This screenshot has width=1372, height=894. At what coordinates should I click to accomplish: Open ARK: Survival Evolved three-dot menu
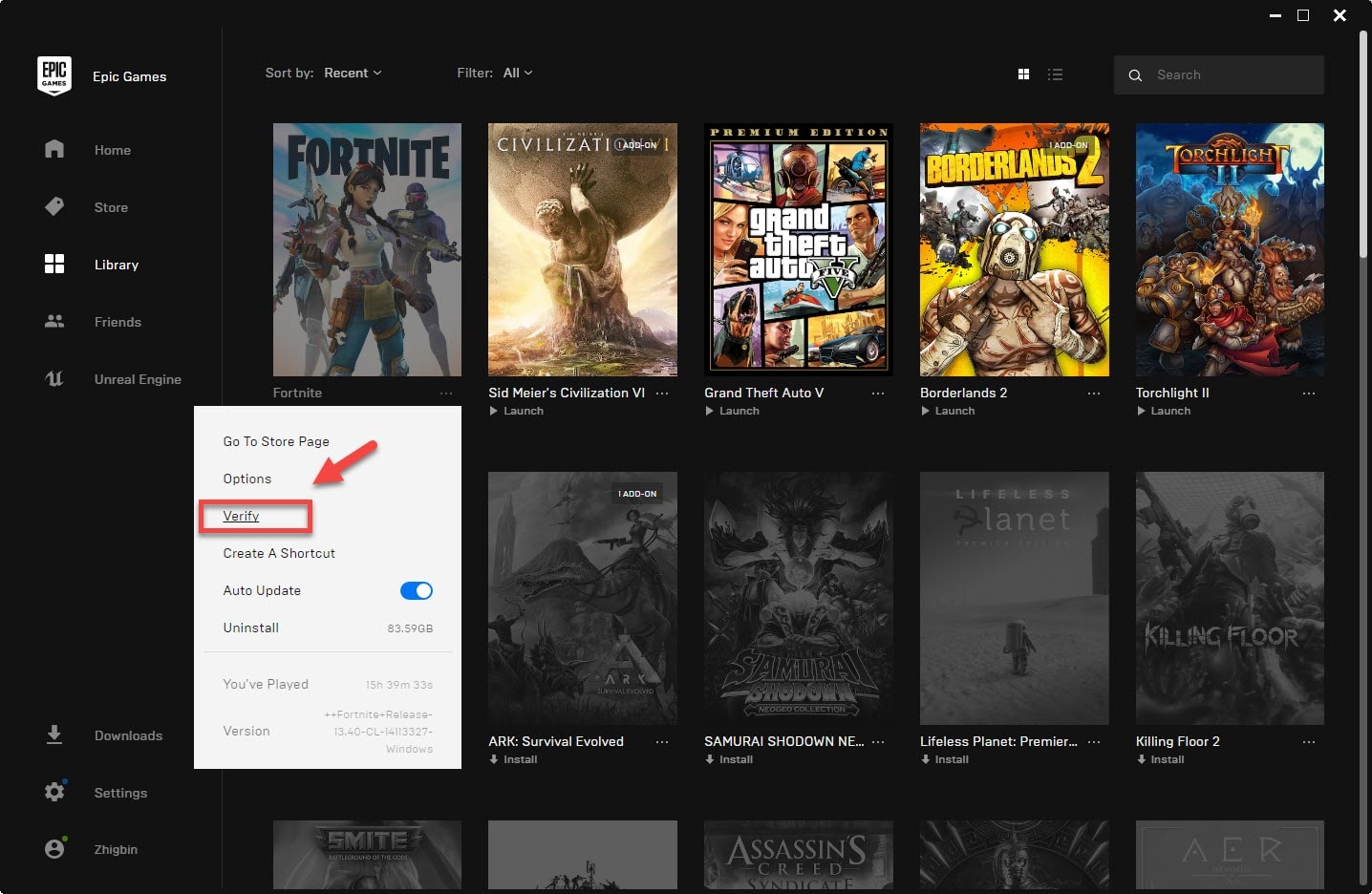click(662, 742)
